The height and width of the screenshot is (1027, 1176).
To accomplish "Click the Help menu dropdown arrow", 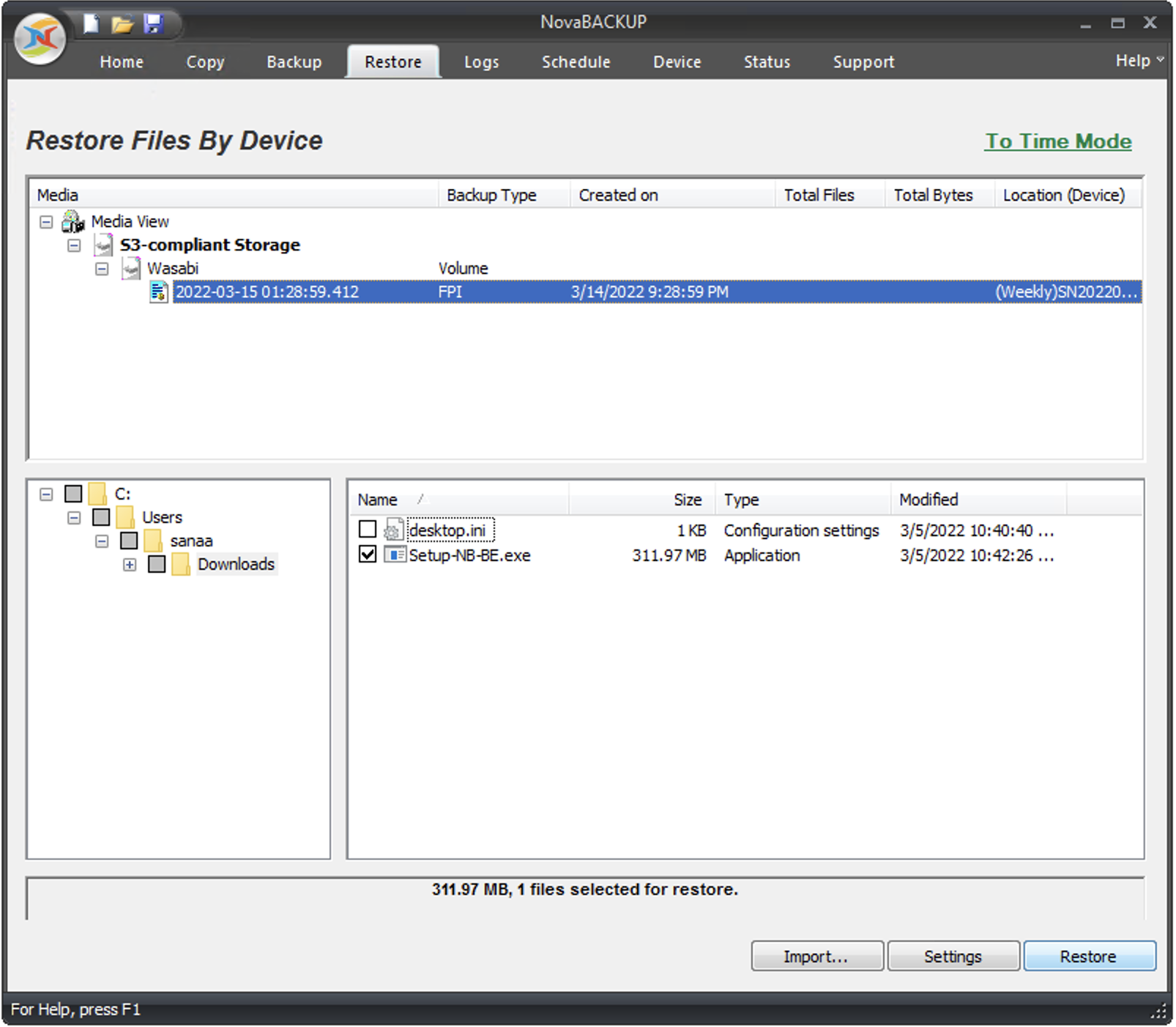I will [1160, 59].
